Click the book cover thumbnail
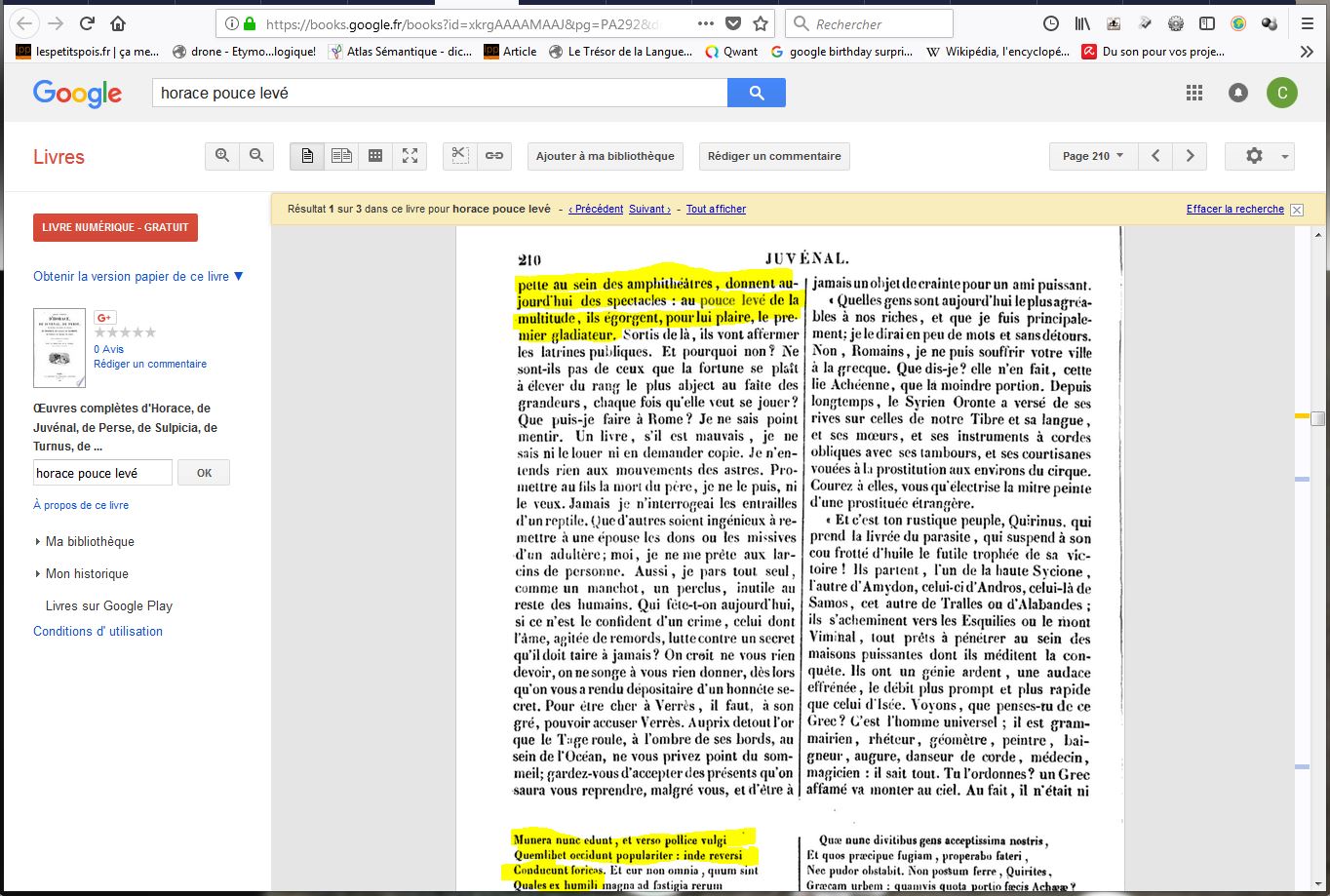The width and height of the screenshot is (1330, 896). 59,348
